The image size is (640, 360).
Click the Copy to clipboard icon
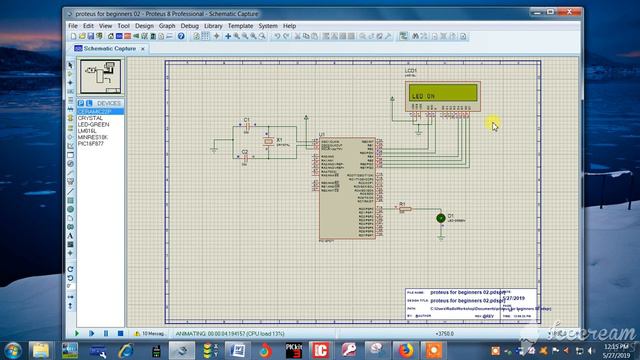(x=306, y=36)
